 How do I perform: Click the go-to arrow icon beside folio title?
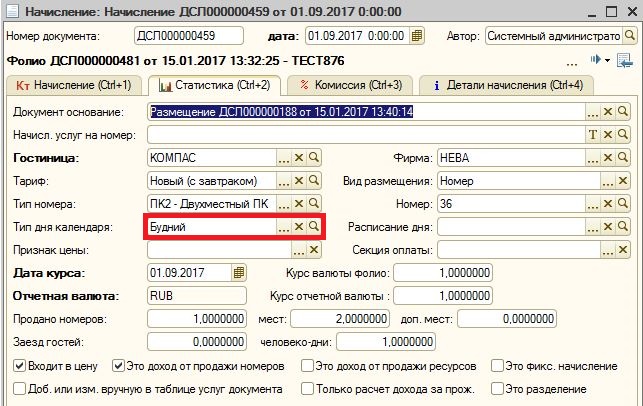pyautogui.click(x=595, y=60)
